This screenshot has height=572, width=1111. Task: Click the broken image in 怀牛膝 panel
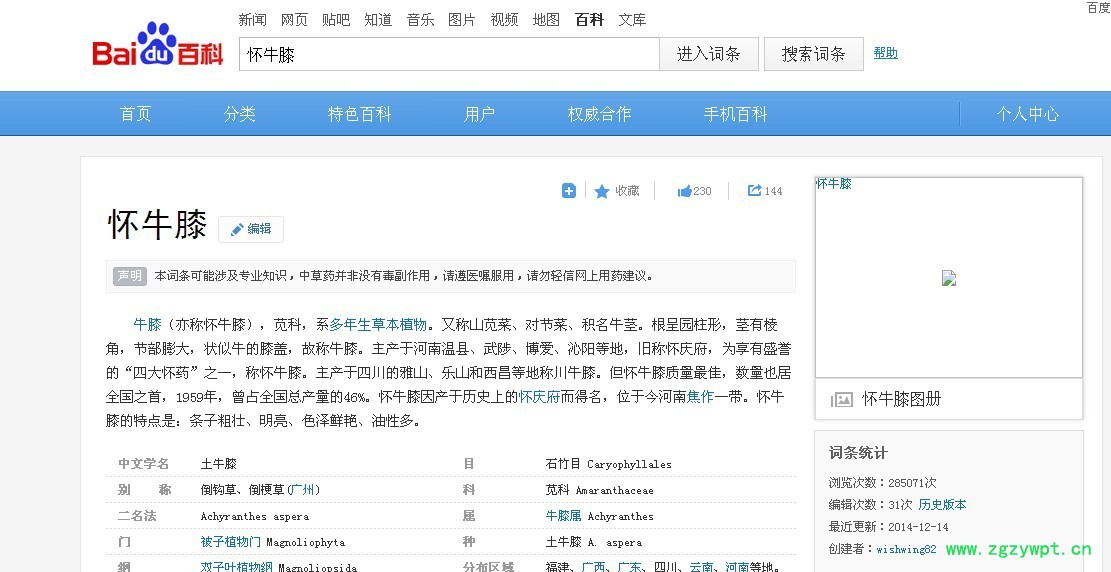point(949,278)
